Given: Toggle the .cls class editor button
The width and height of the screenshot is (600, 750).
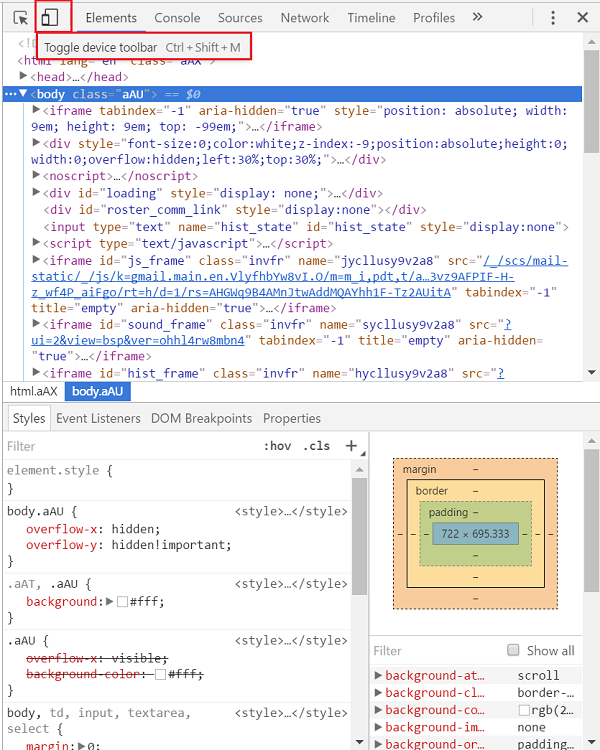Looking at the screenshot, I should pos(317,446).
